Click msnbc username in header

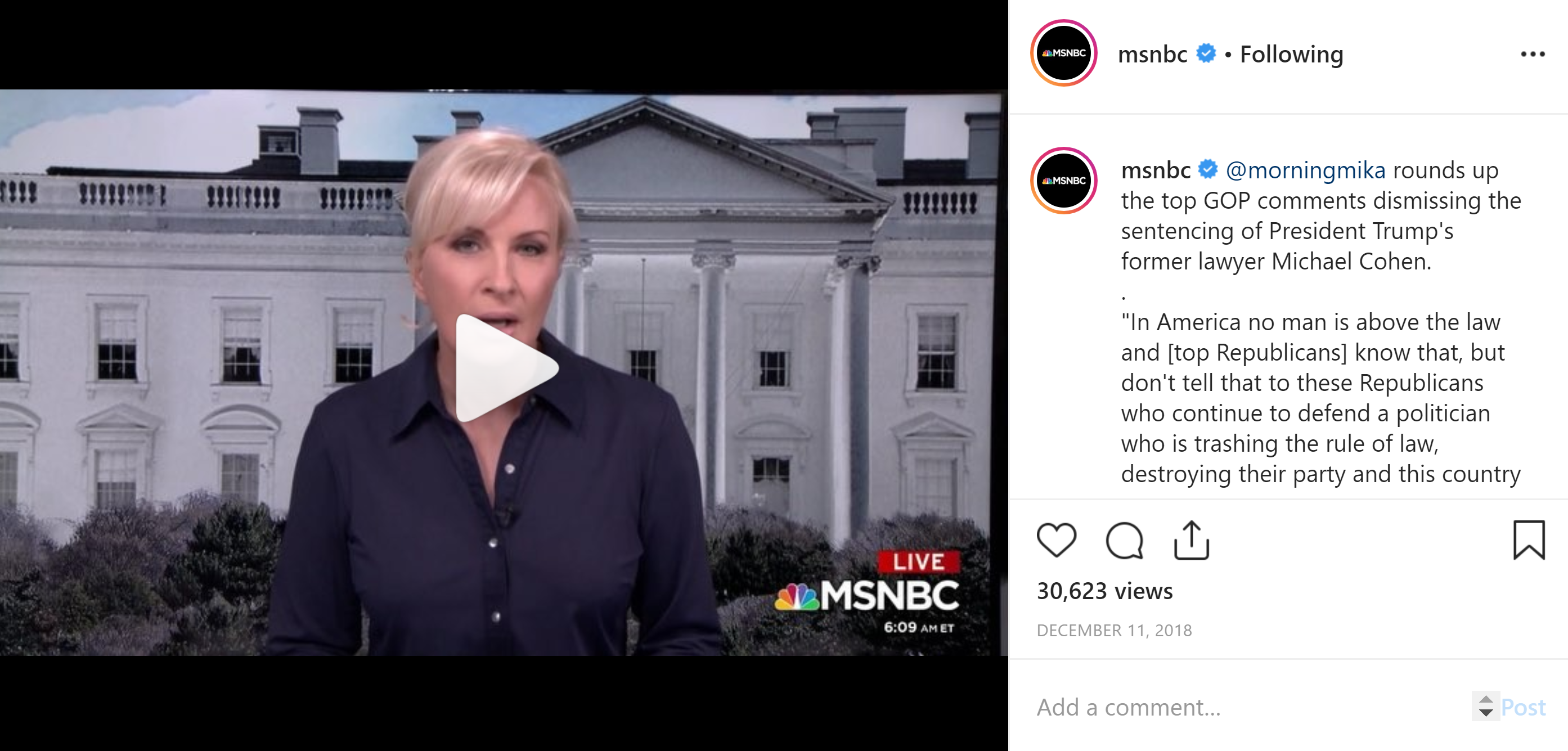1153,54
